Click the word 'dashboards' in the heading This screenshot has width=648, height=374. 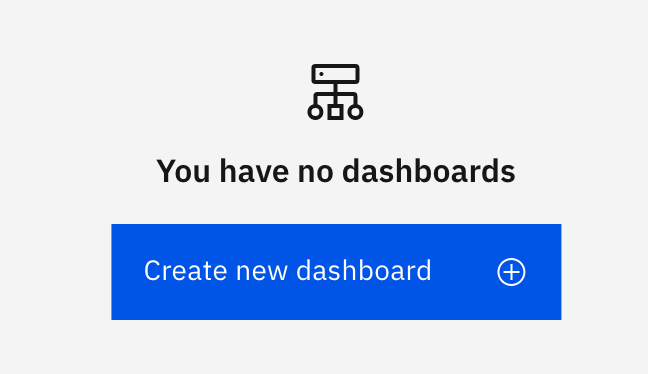coord(429,171)
